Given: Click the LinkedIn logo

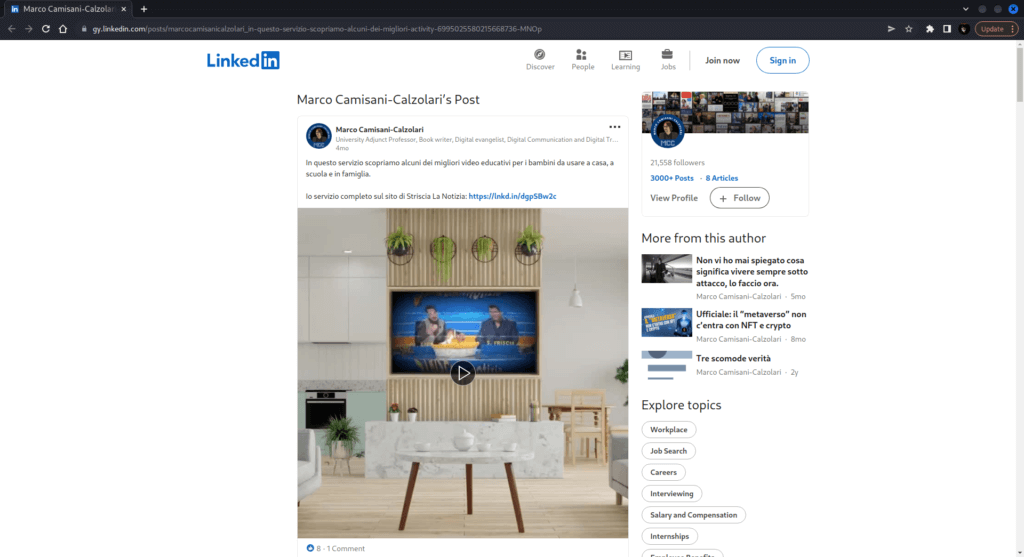Looking at the screenshot, I should [243, 60].
